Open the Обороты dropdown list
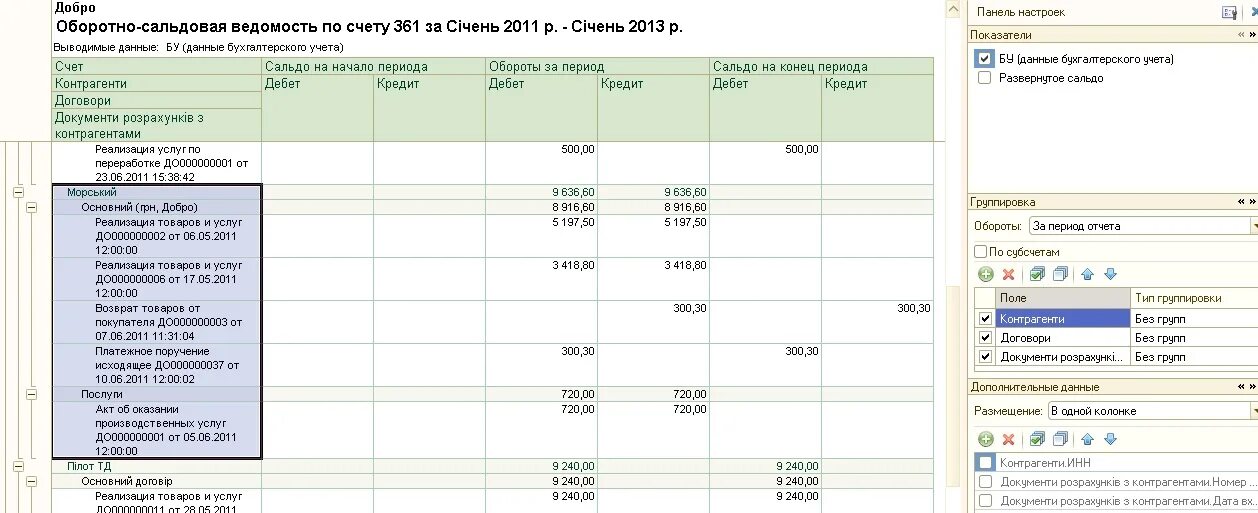The image size is (1258, 513). click(1253, 226)
